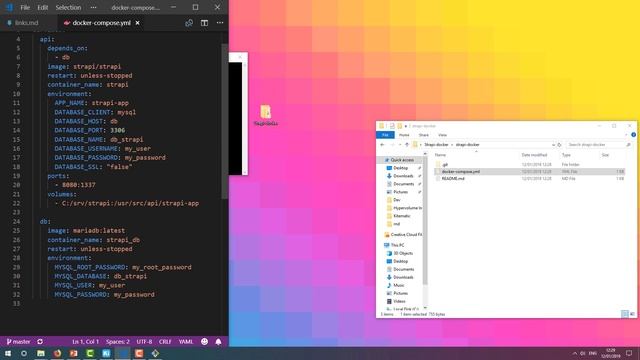Click the master git branch indicator
This screenshot has width=640, height=360.
pos(19,342)
